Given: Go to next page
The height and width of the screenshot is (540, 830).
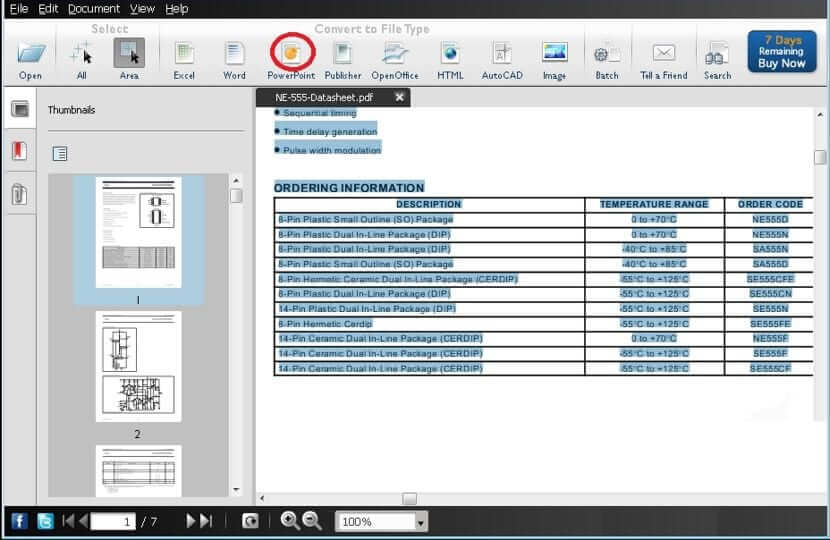Looking at the screenshot, I should [x=191, y=521].
